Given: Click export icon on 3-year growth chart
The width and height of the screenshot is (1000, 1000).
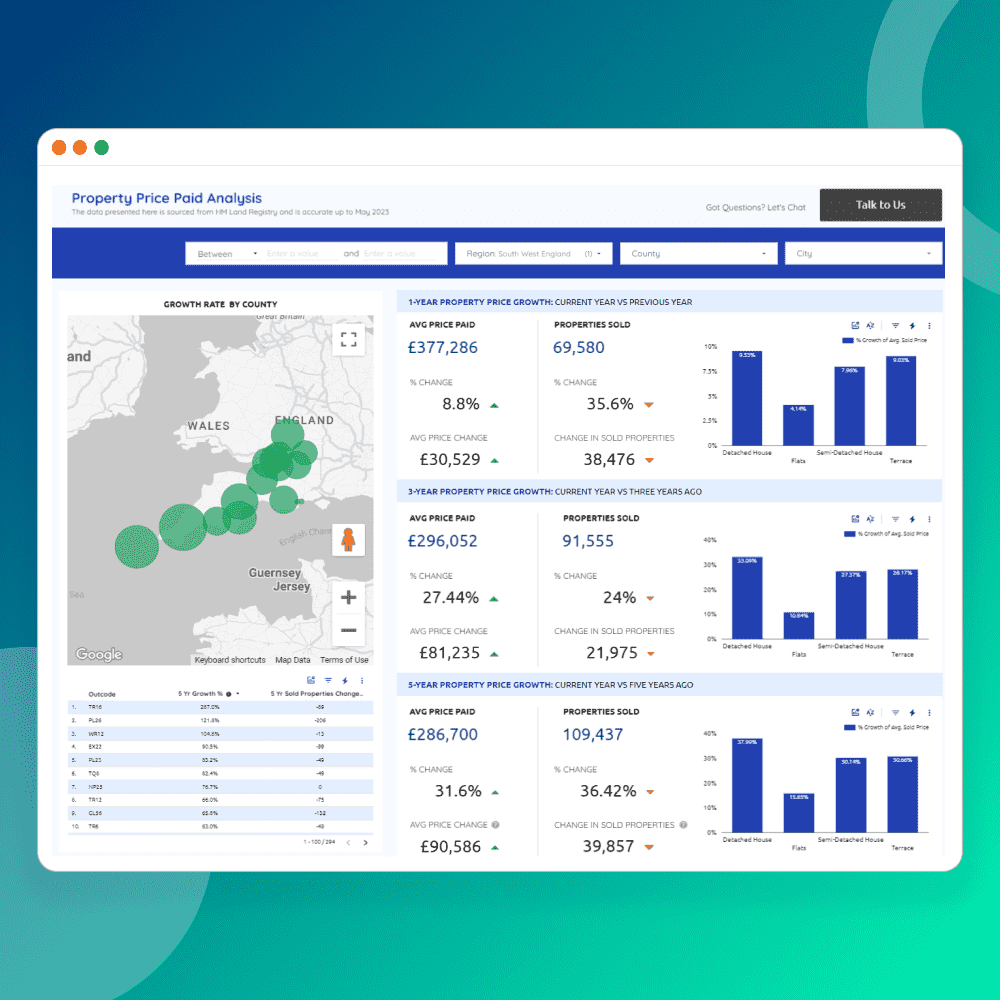Looking at the screenshot, I should (x=855, y=519).
